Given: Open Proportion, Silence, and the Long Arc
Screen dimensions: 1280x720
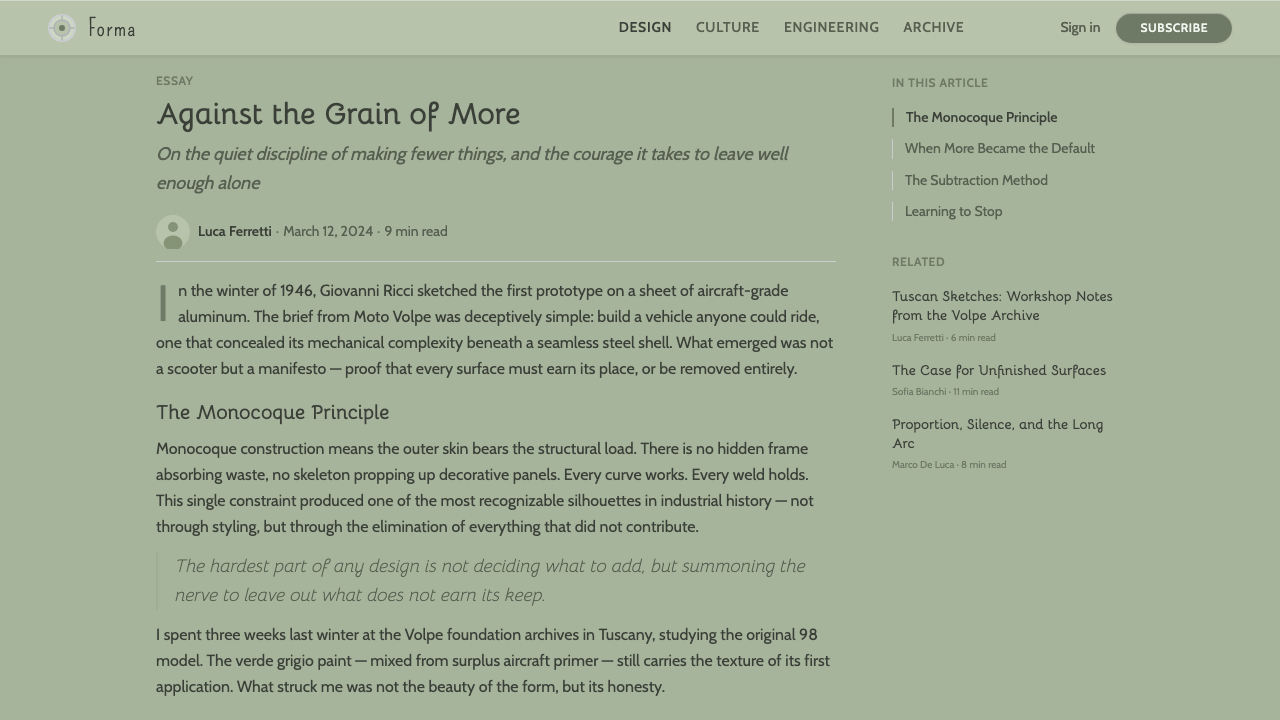Looking at the screenshot, I should click(x=997, y=434).
